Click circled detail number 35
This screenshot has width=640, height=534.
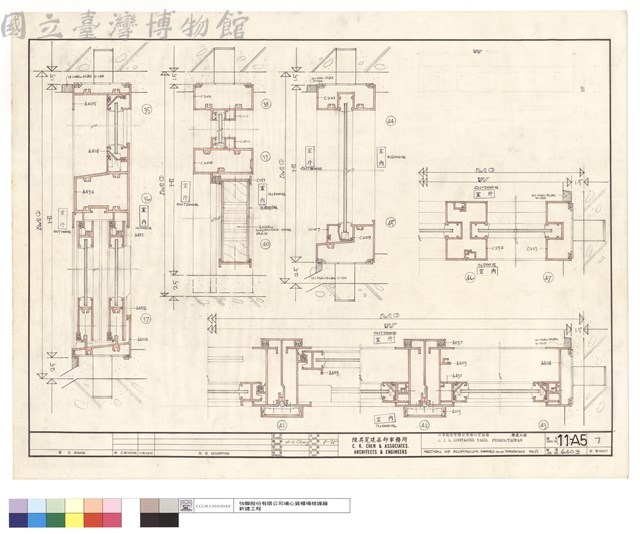point(147,110)
